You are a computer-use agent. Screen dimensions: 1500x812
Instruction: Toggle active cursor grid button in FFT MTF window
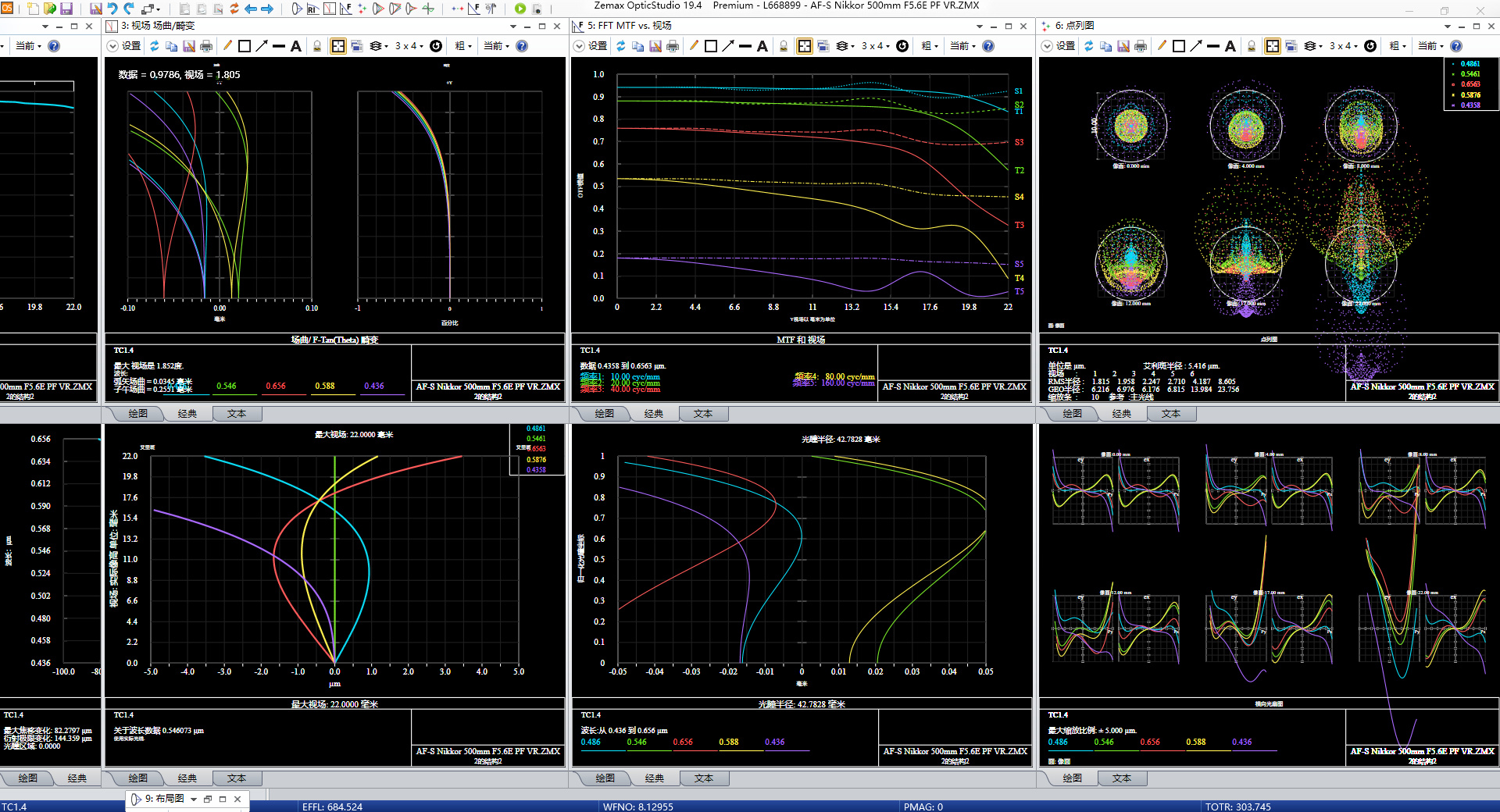point(805,46)
